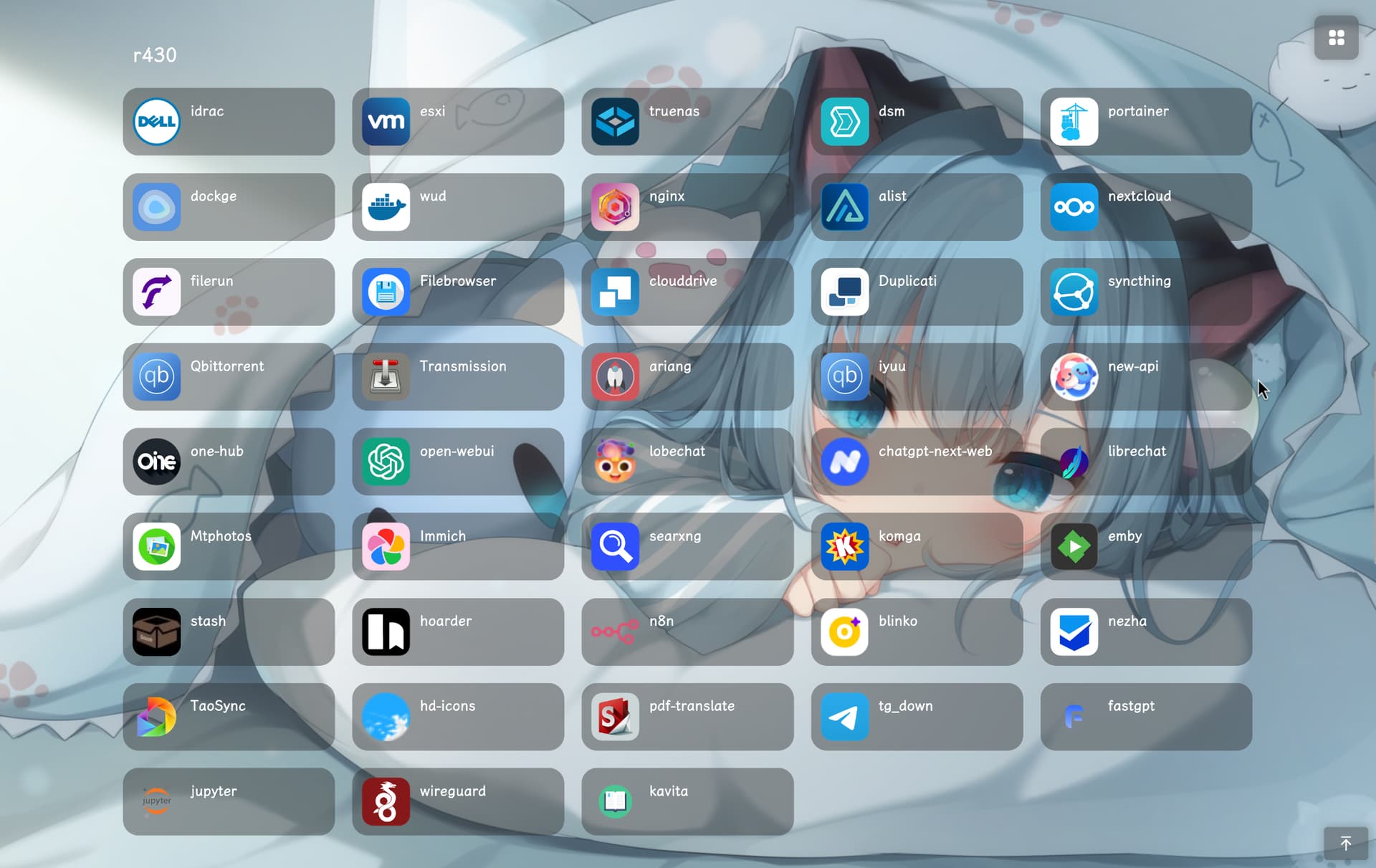Open the truenas icon
The image size is (1376, 868).
[615, 122]
